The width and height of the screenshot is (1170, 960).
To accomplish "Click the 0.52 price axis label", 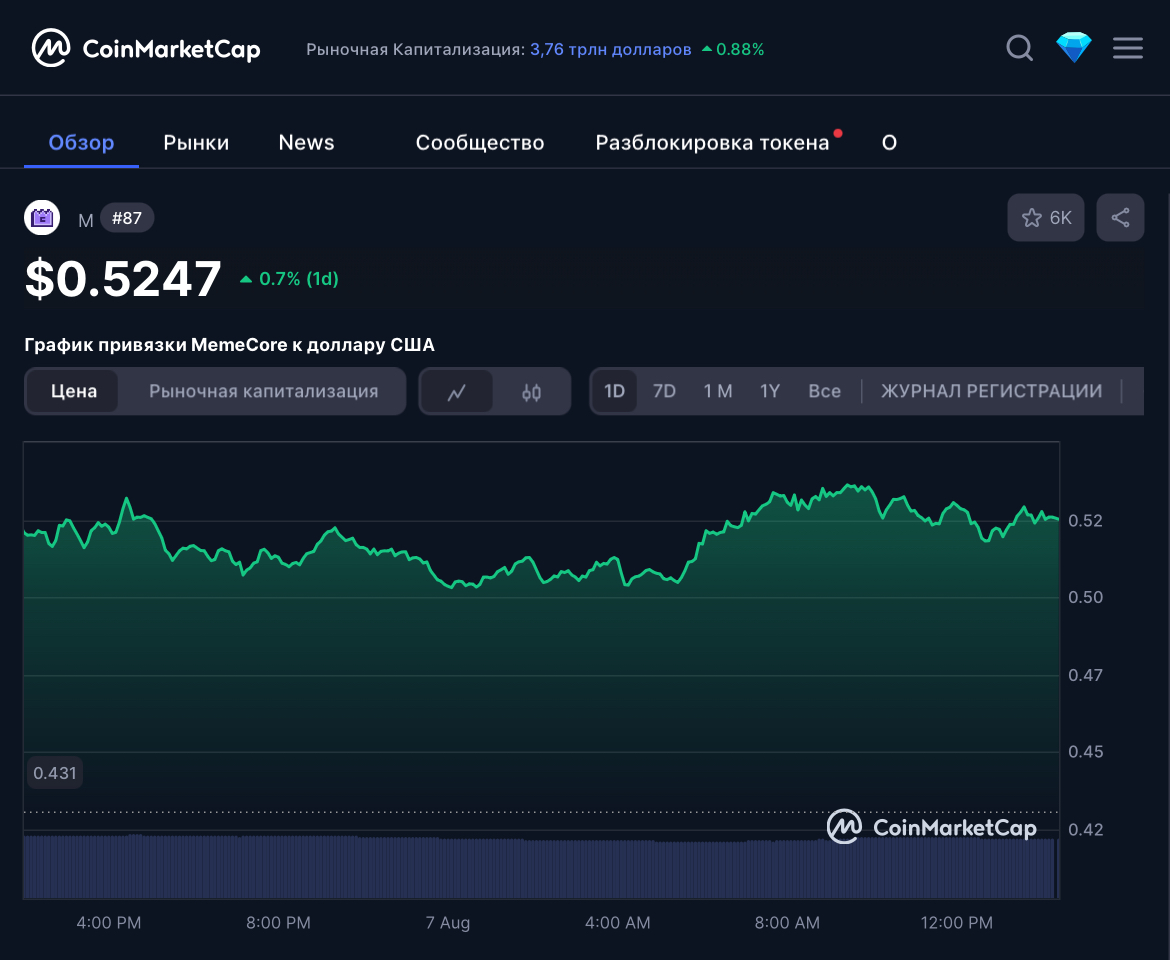I will (1086, 521).
